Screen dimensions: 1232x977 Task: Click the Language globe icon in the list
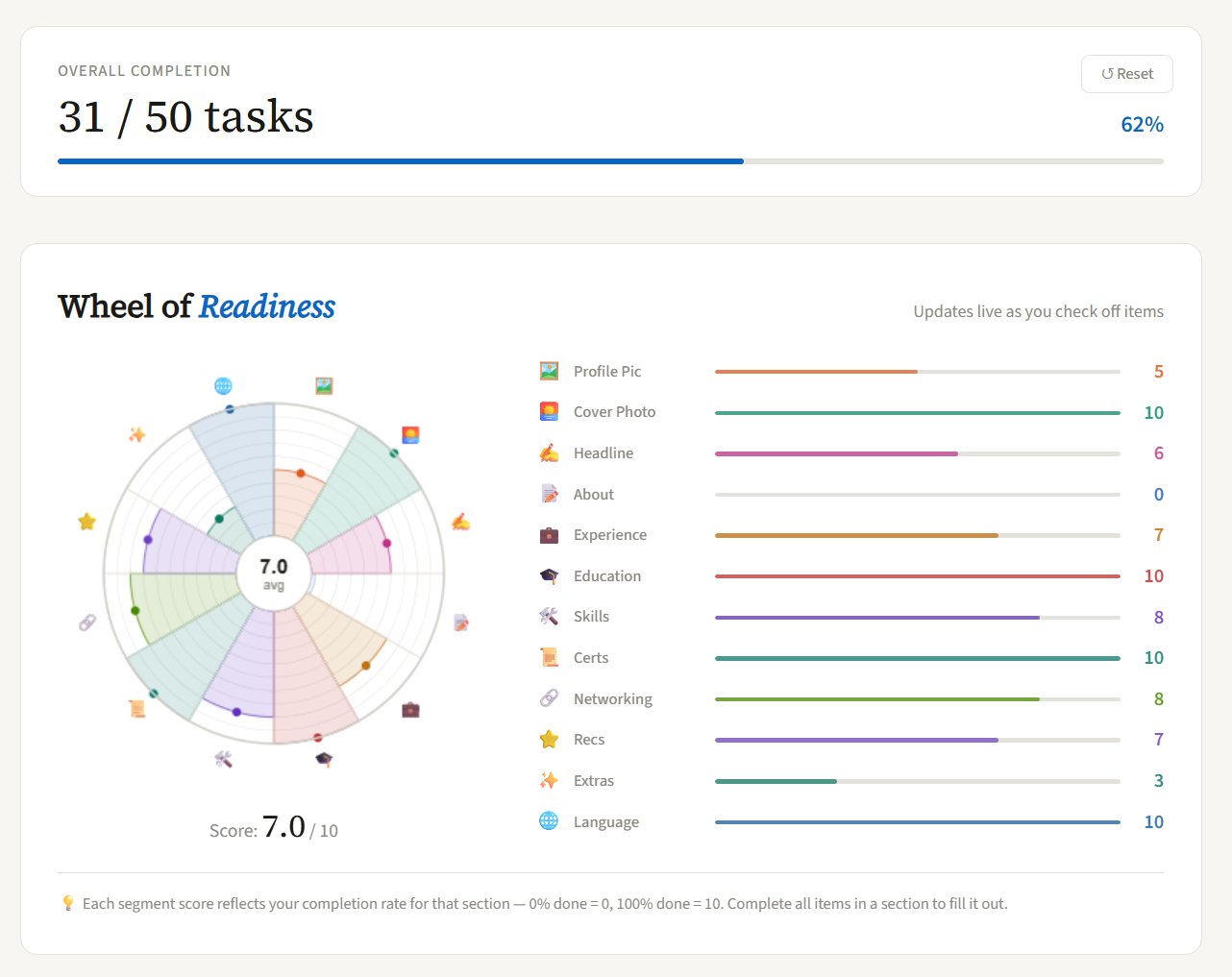tap(549, 821)
